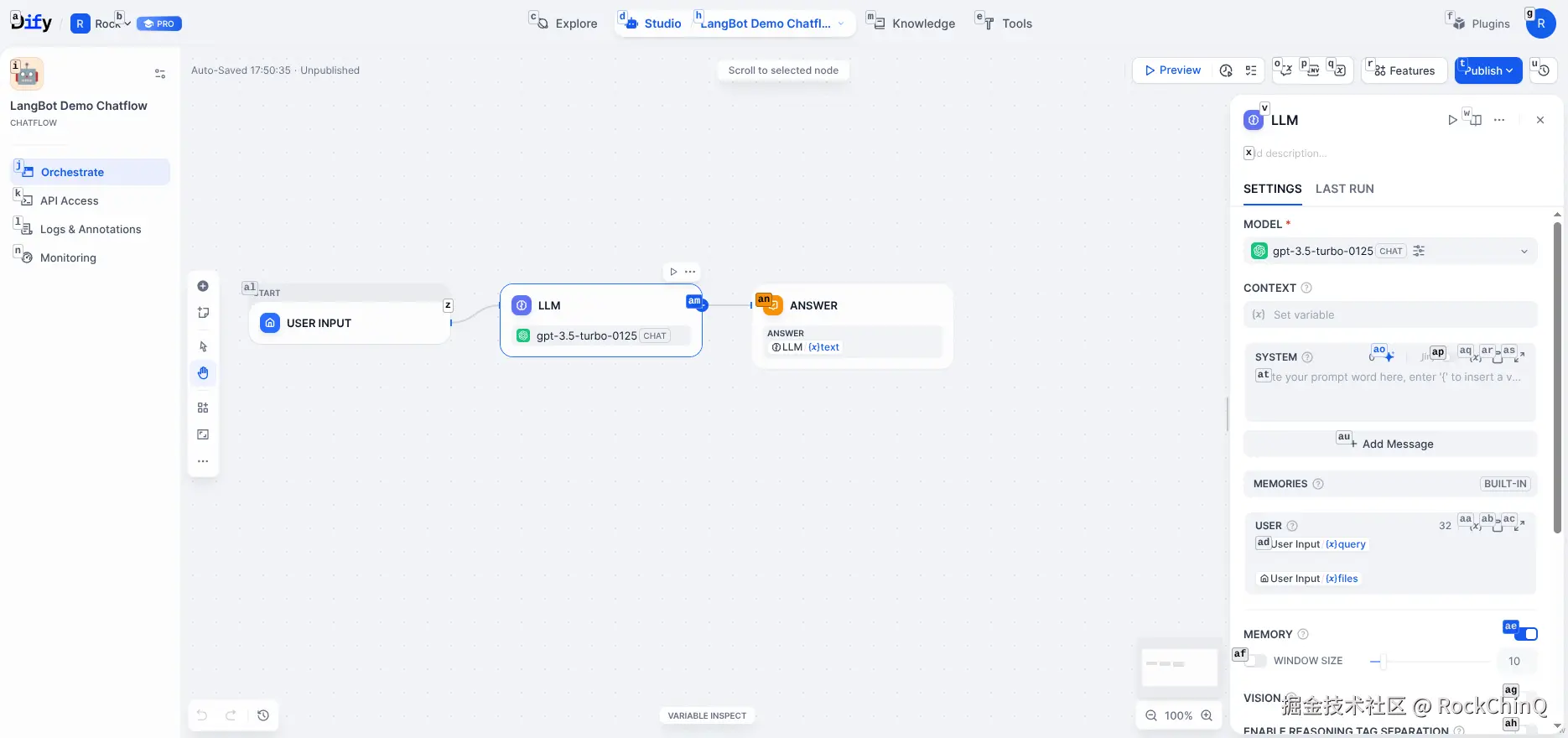Open API Access in sidebar
Image resolution: width=1568 pixels, height=738 pixels.
90,200
